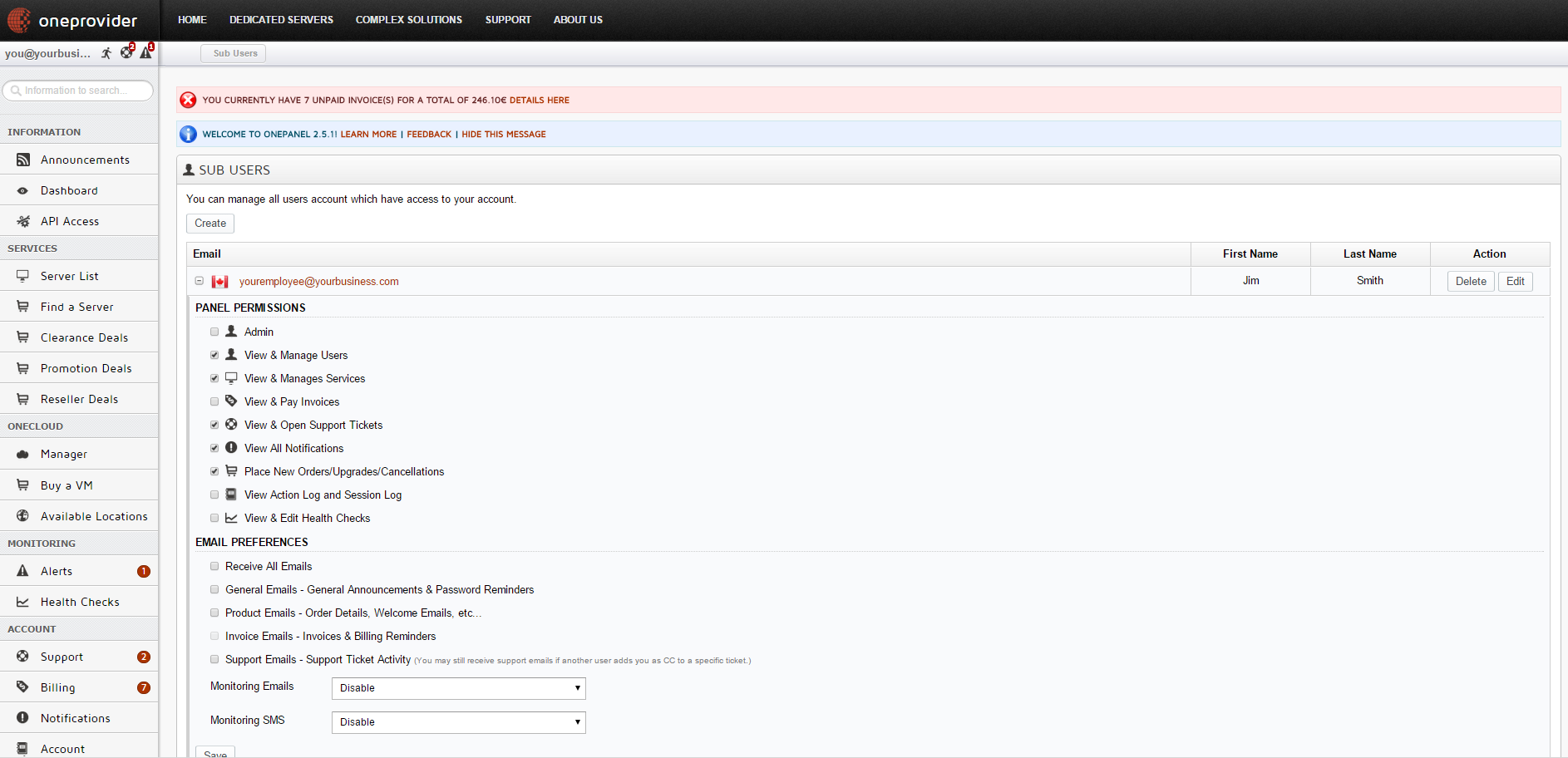Click the running man icon beside account email

click(x=106, y=53)
